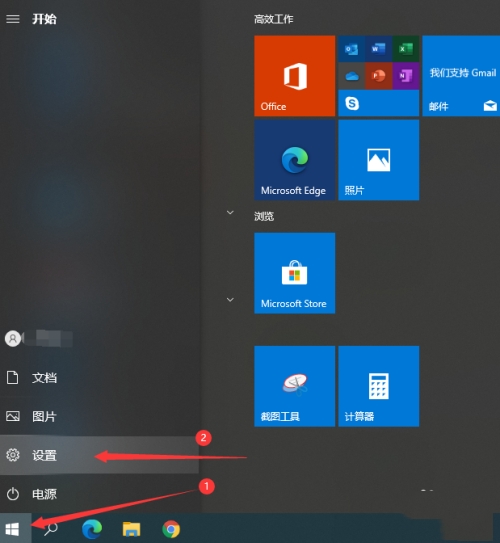Click the Windows Start button on taskbar
Screen dimensions: 500x543
coord(13,529)
